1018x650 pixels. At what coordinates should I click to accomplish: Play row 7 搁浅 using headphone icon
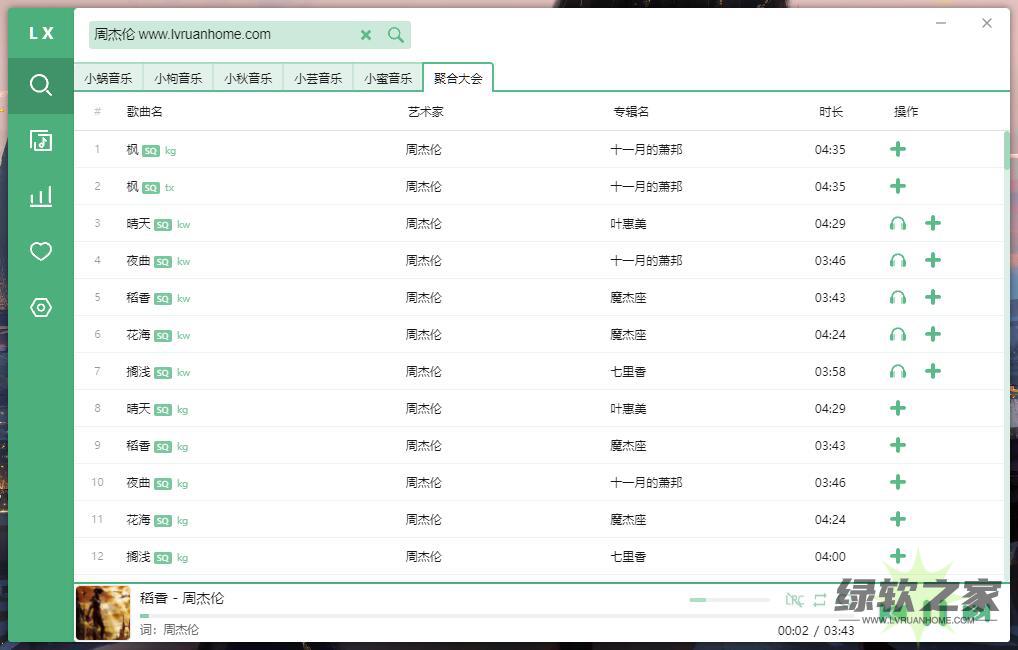point(898,372)
